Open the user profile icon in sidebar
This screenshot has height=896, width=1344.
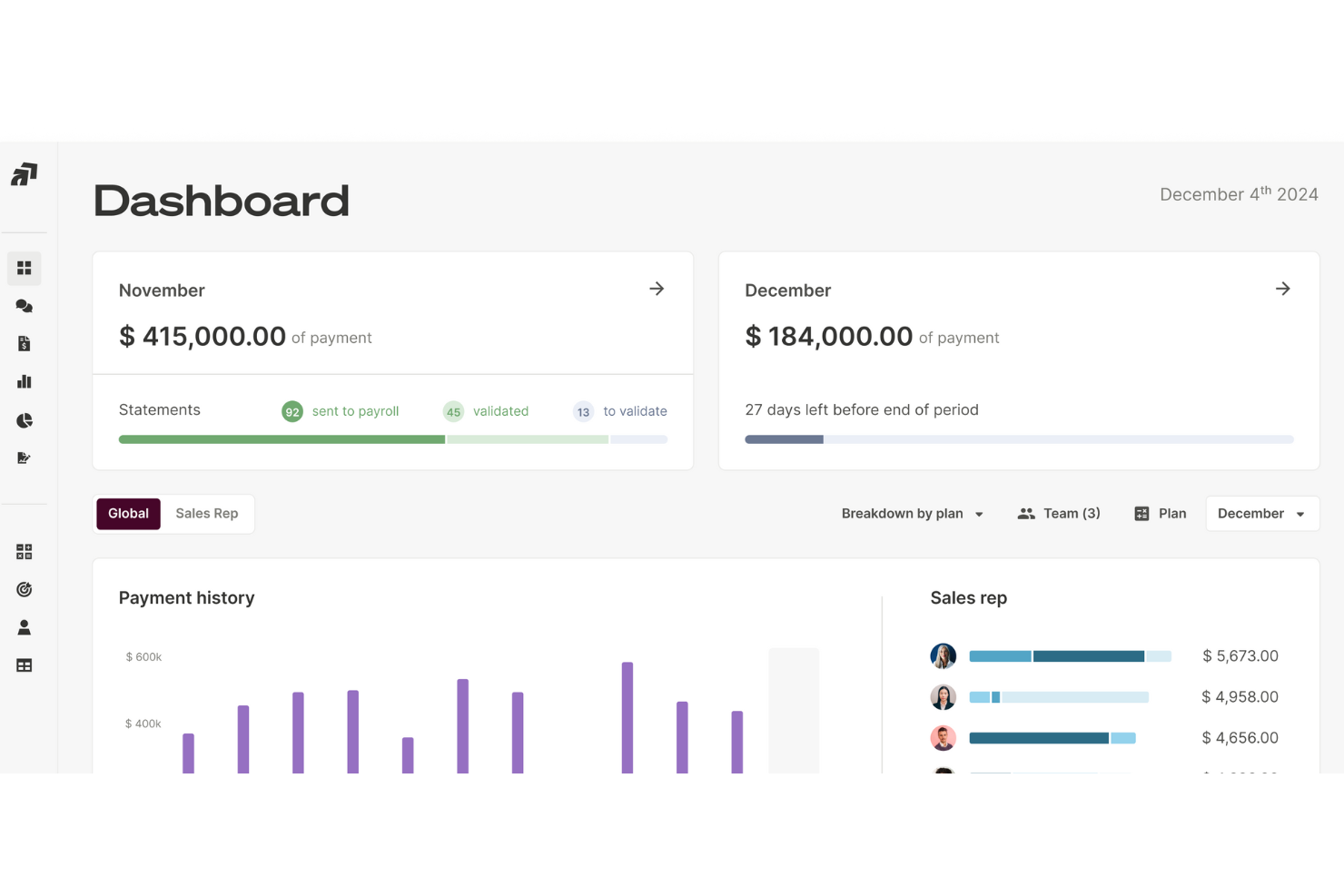(25, 627)
